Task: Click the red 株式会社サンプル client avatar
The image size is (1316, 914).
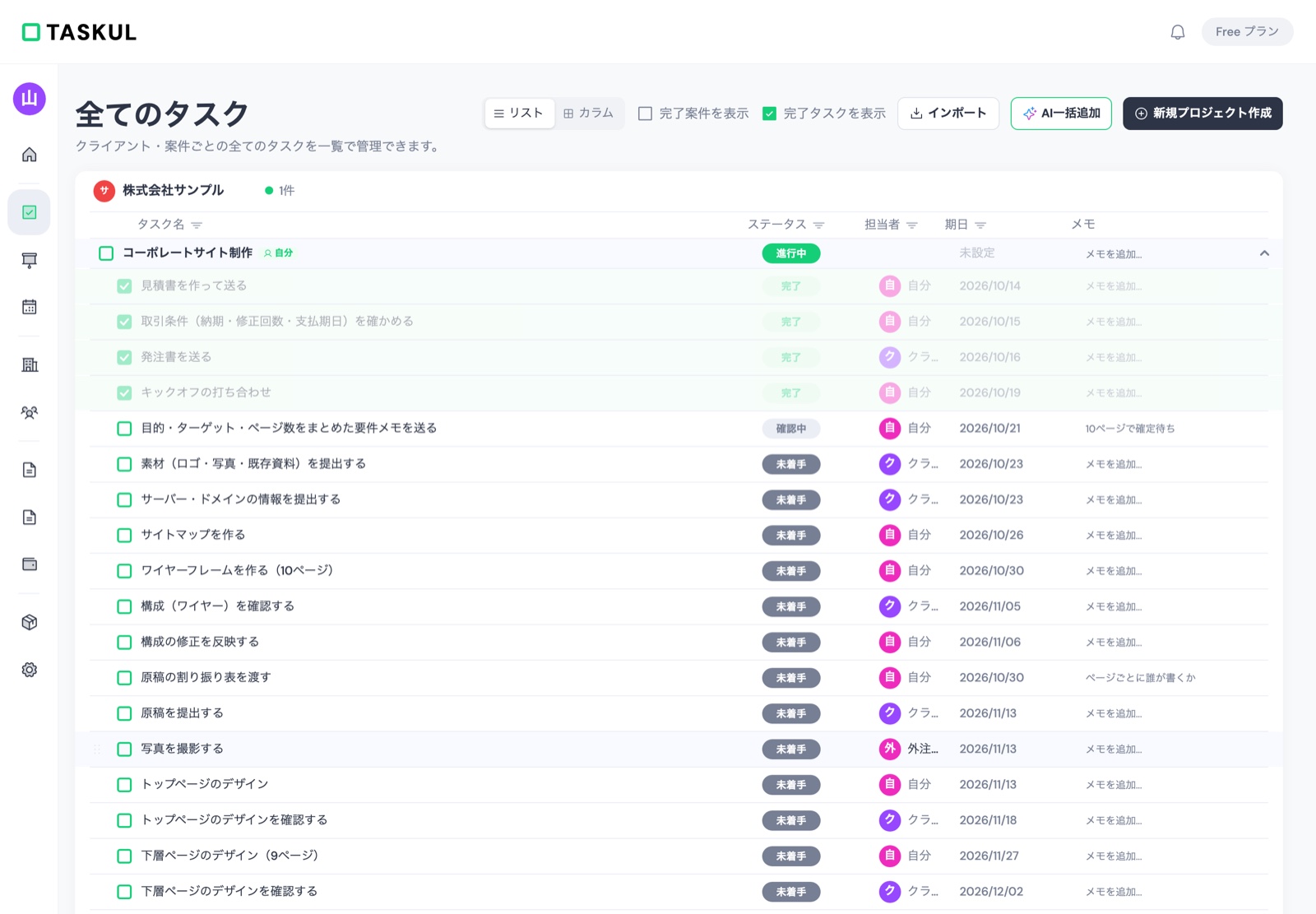Action: (104, 191)
